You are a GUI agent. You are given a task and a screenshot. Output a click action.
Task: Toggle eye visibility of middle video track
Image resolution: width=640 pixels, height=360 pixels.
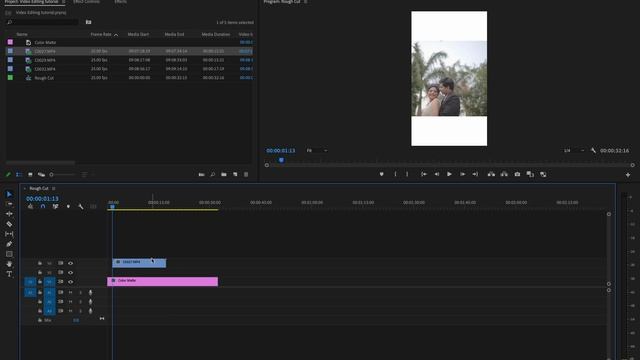click(x=71, y=272)
